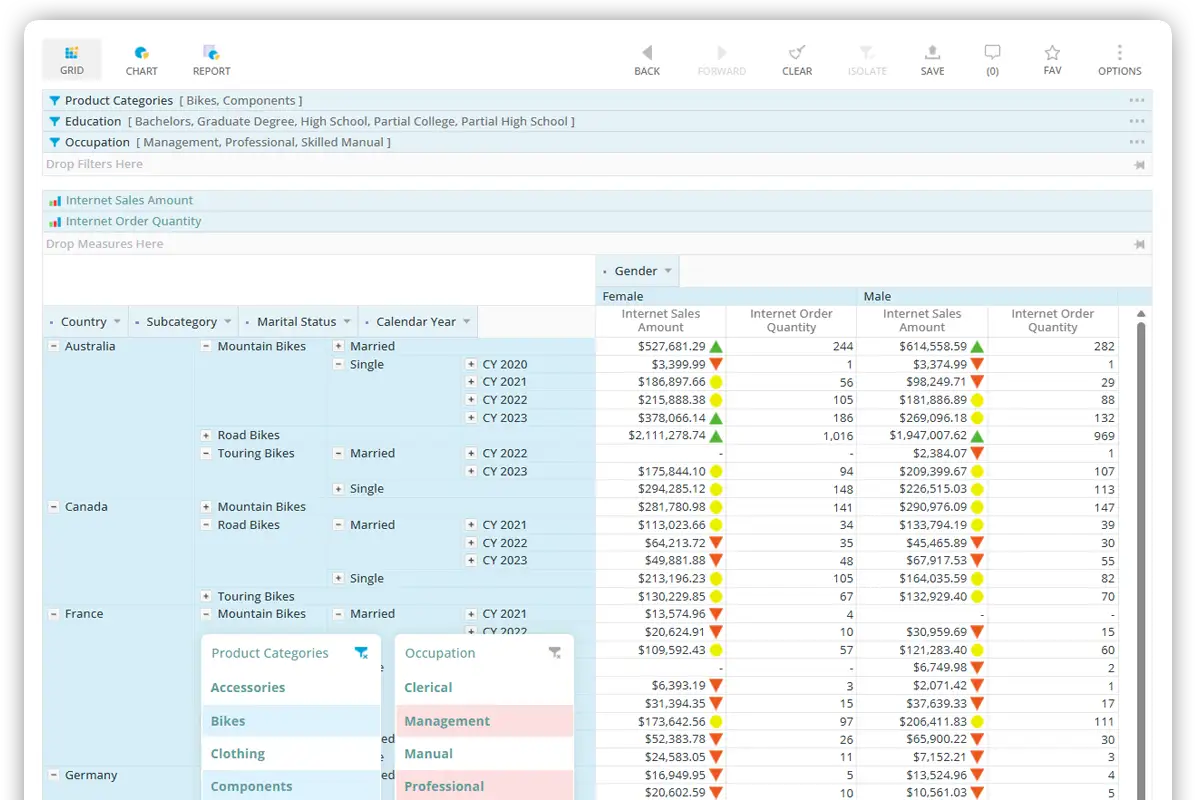
Task: Switch to the GRID view
Action: [x=71, y=60]
